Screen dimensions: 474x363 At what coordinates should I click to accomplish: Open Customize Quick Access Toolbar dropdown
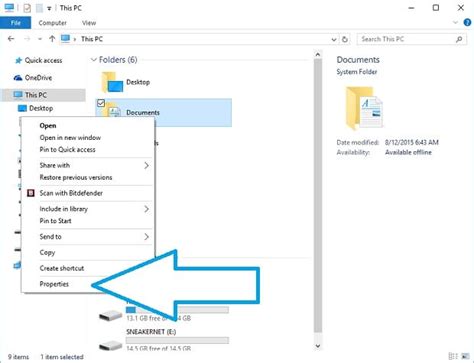pos(49,9)
